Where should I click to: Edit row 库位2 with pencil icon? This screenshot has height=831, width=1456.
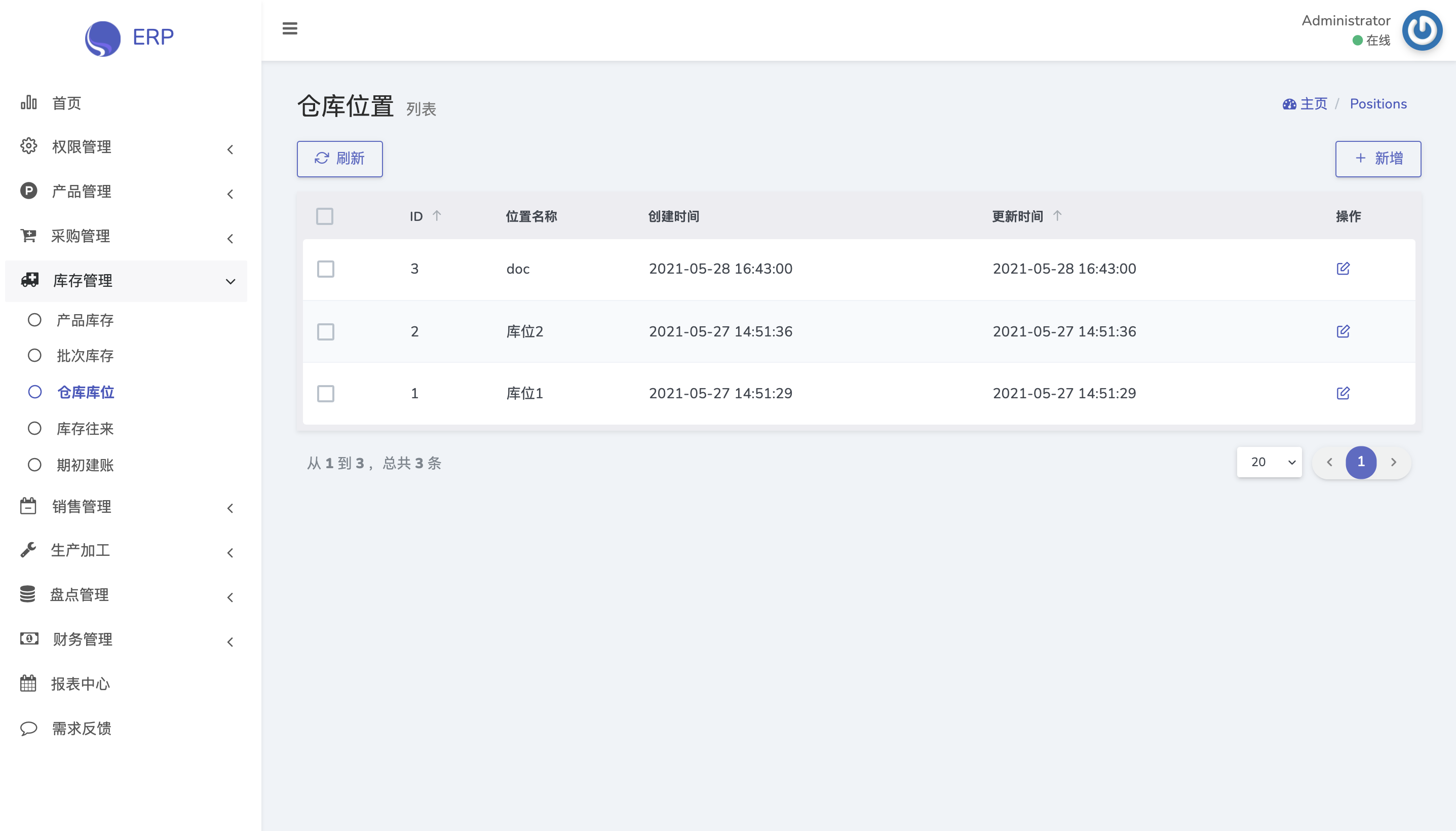tap(1343, 331)
